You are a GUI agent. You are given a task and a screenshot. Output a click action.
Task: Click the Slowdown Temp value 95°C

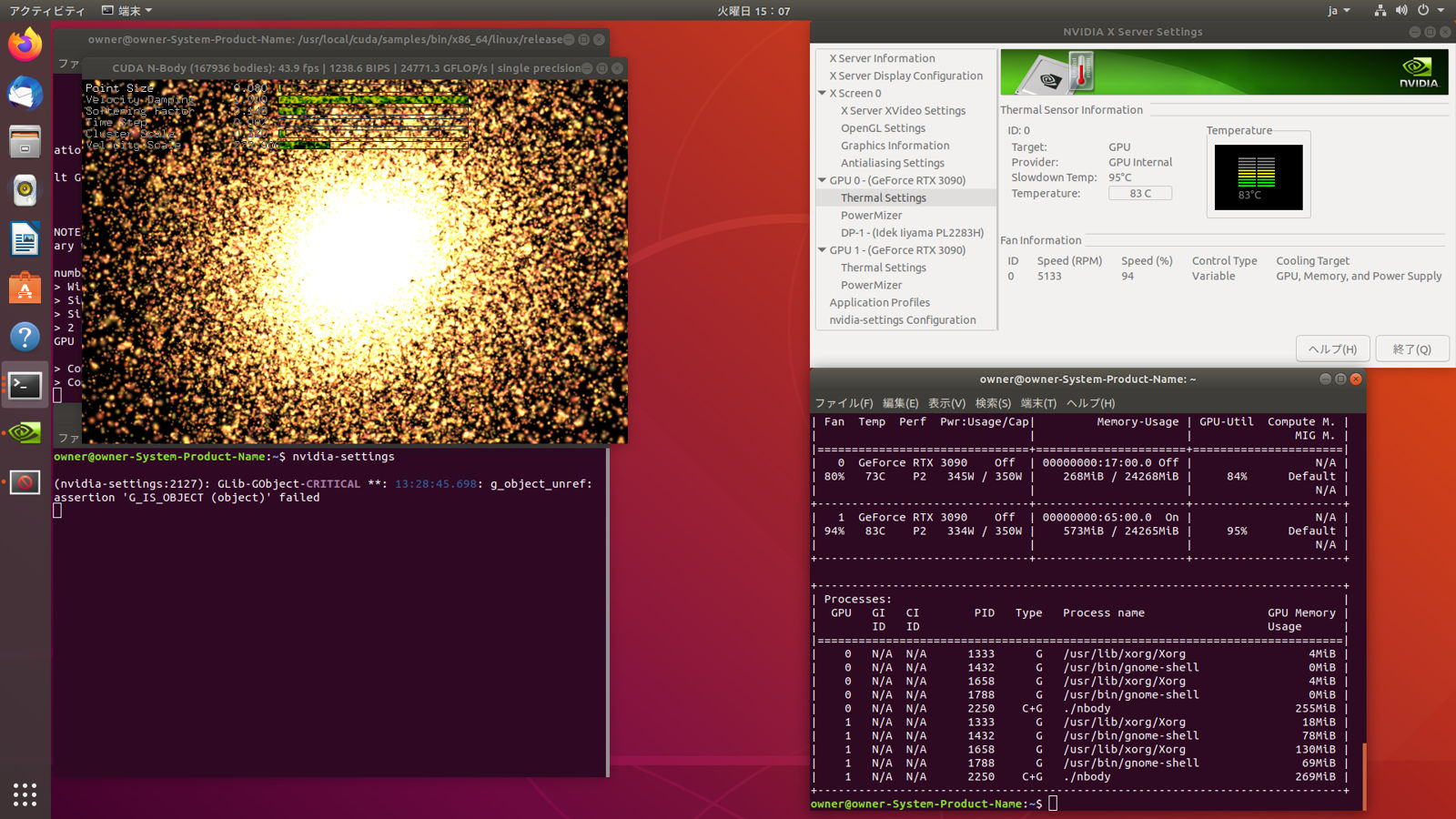(1120, 177)
